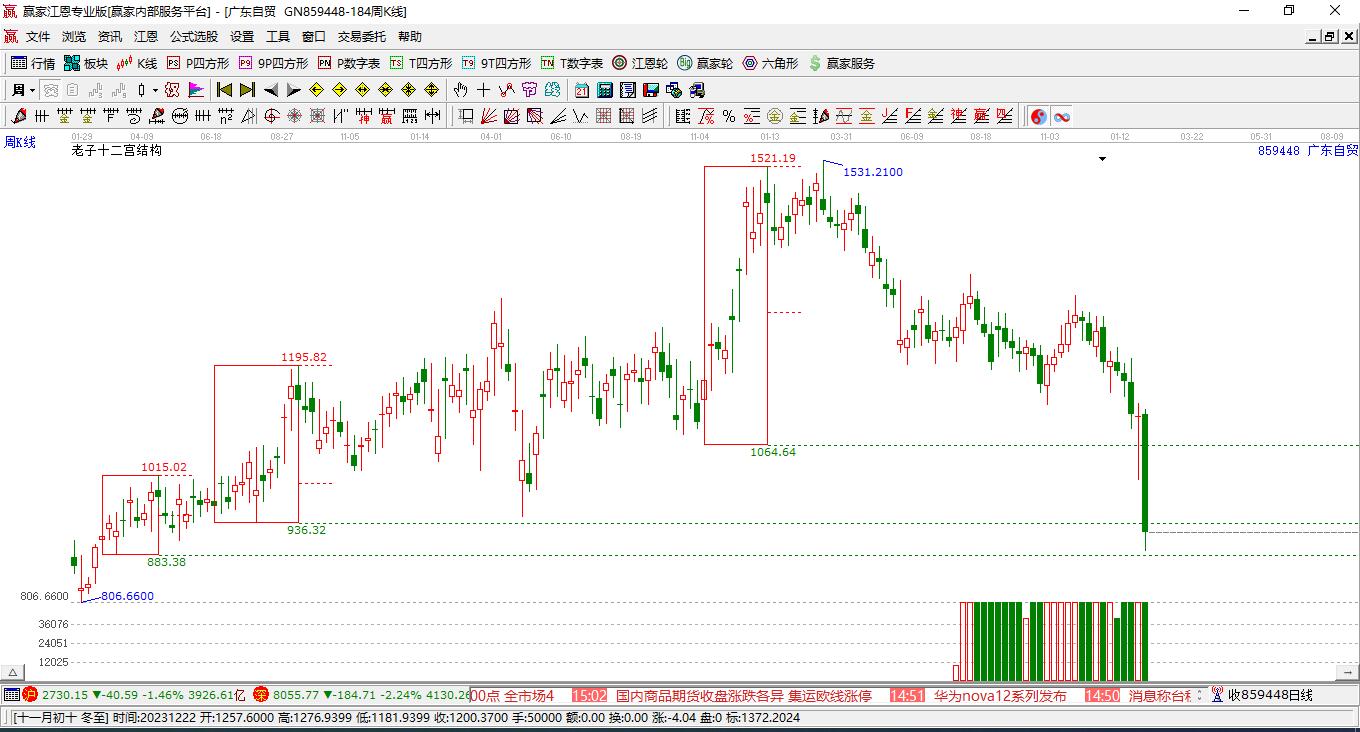1360x732 pixels.
Task: Open the P四方形 square tool
Action: click(197, 63)
